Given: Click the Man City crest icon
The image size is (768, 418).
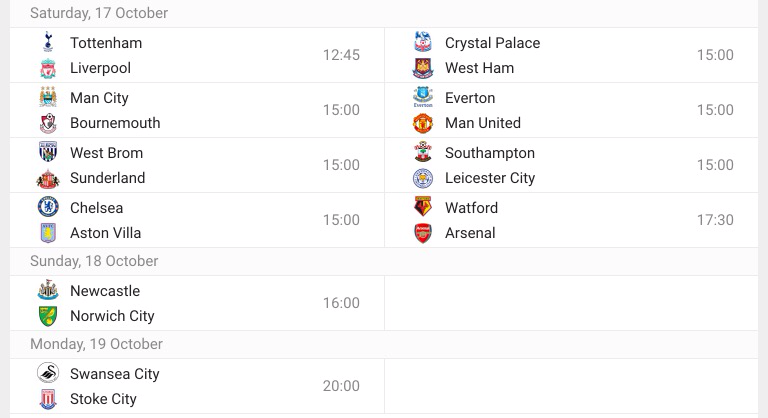Looking at the screenshot, I should point(48,98).
